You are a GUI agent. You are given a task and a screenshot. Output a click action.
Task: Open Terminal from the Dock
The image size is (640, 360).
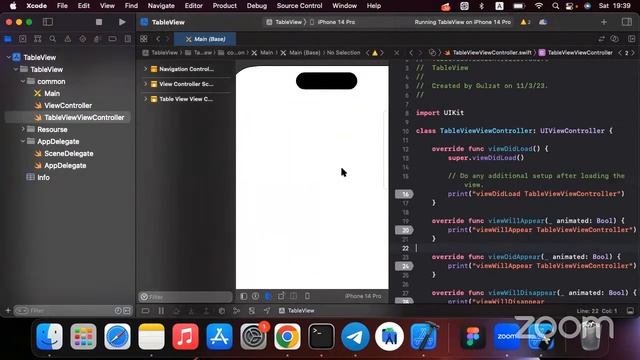321,337
